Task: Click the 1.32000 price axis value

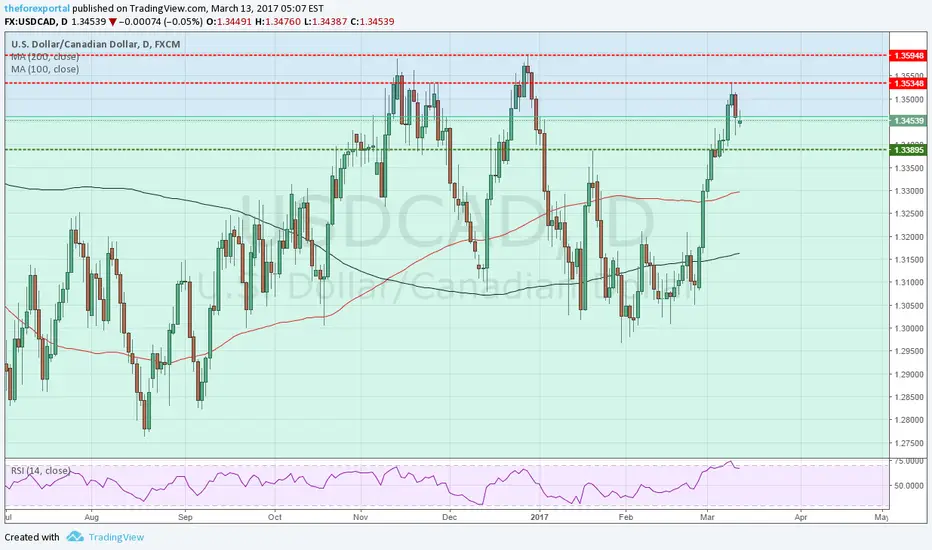Action: coord(910,237)
